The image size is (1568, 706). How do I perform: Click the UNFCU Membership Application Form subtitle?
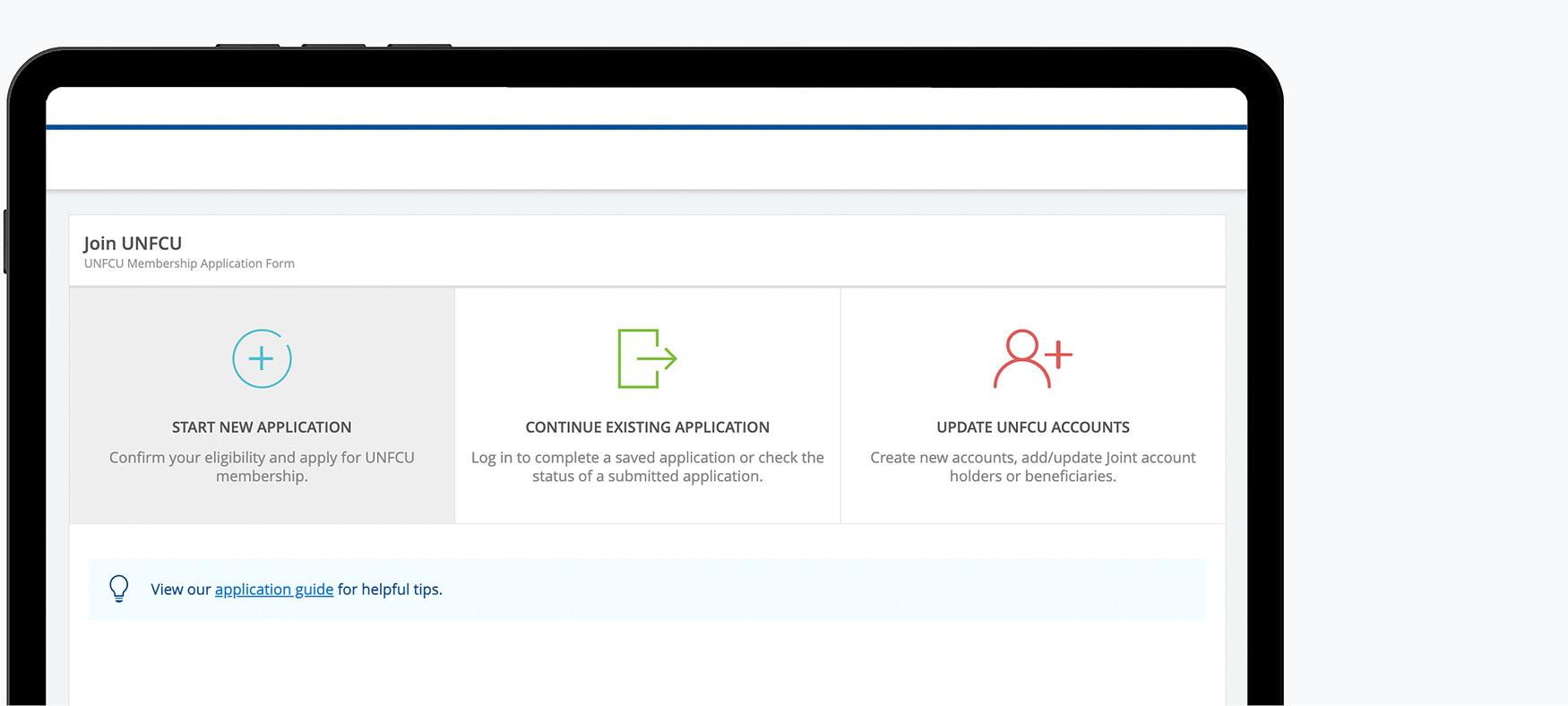[189, 263]
